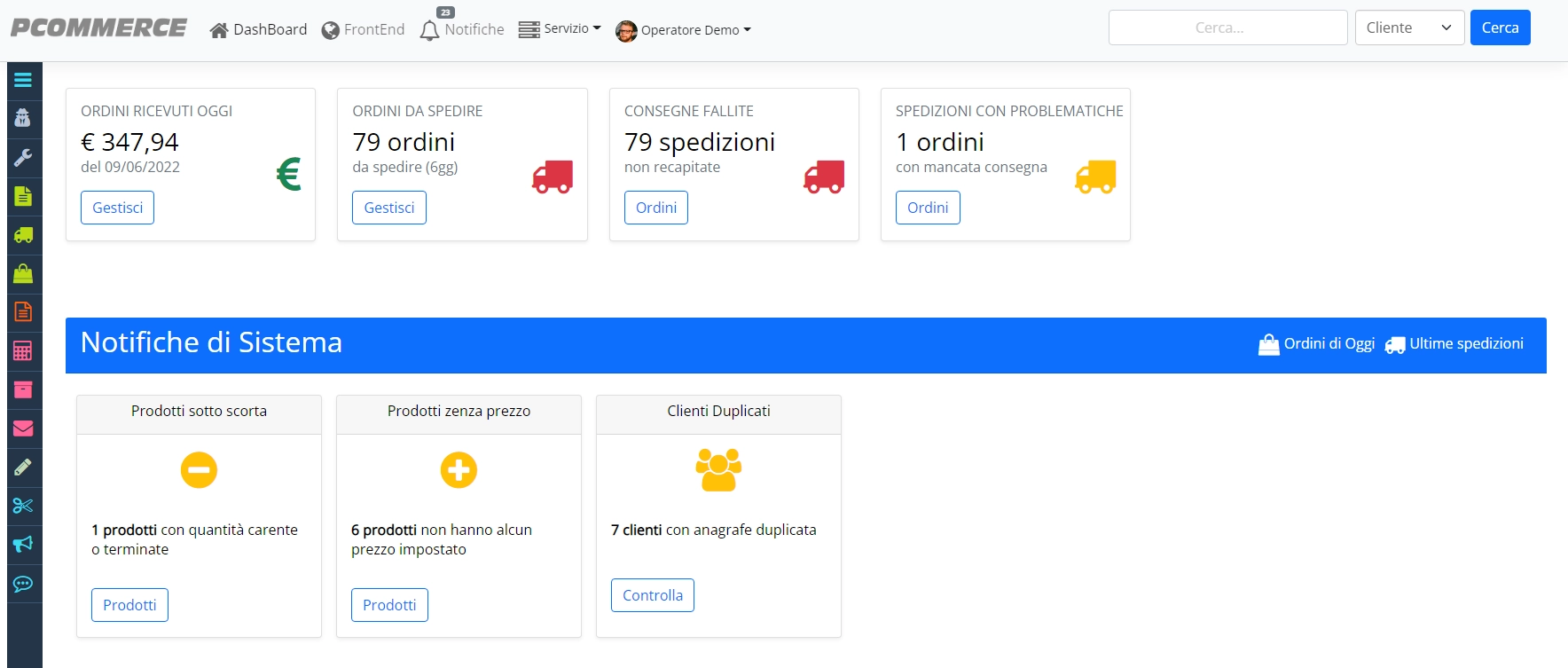Click the Controlla button in Clienti Duplicati

(652, 595)
